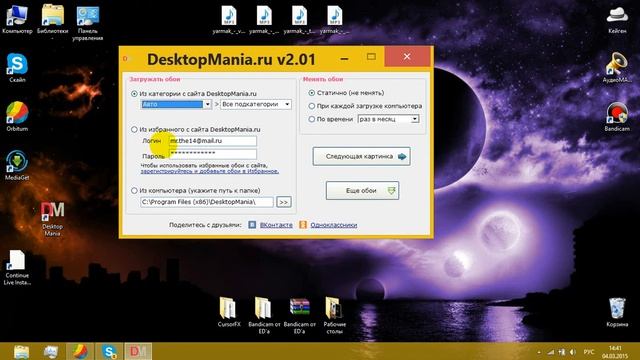Viewport: 640px width, 360px height.
Task: Open the registration link for Избранное
Action: tap(210, 171)
